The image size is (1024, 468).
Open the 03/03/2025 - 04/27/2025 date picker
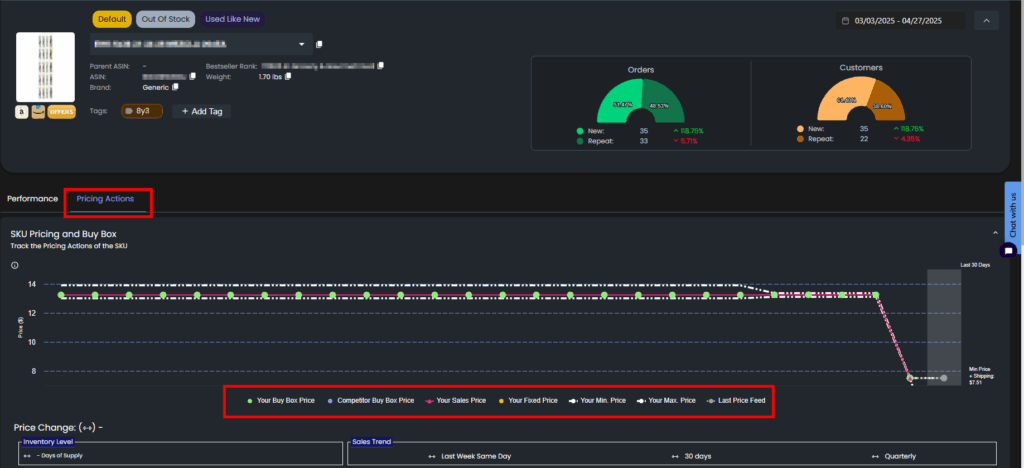point(901,21)
